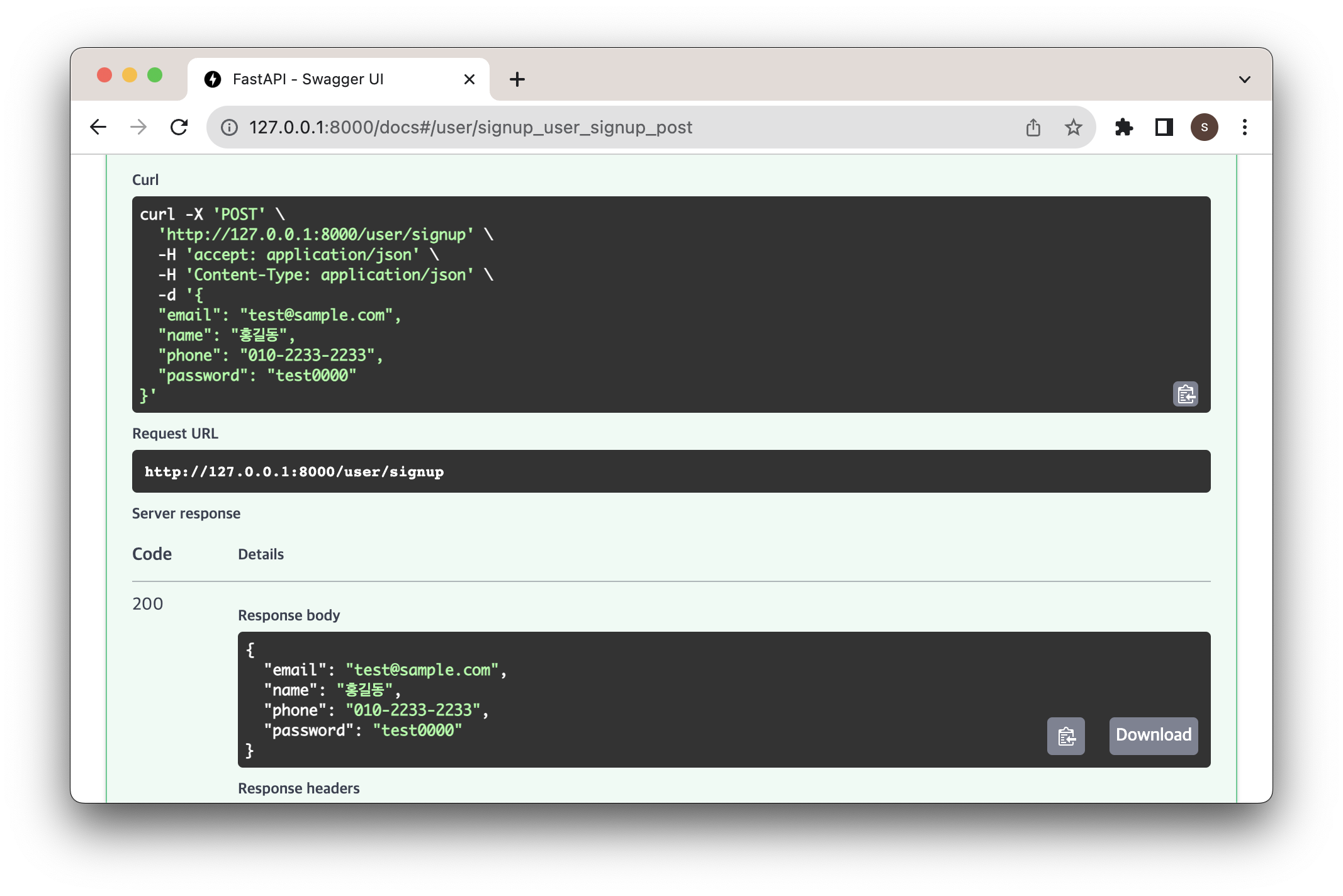Select the FastAPI - Swagger UI tab

pos(308,79)
